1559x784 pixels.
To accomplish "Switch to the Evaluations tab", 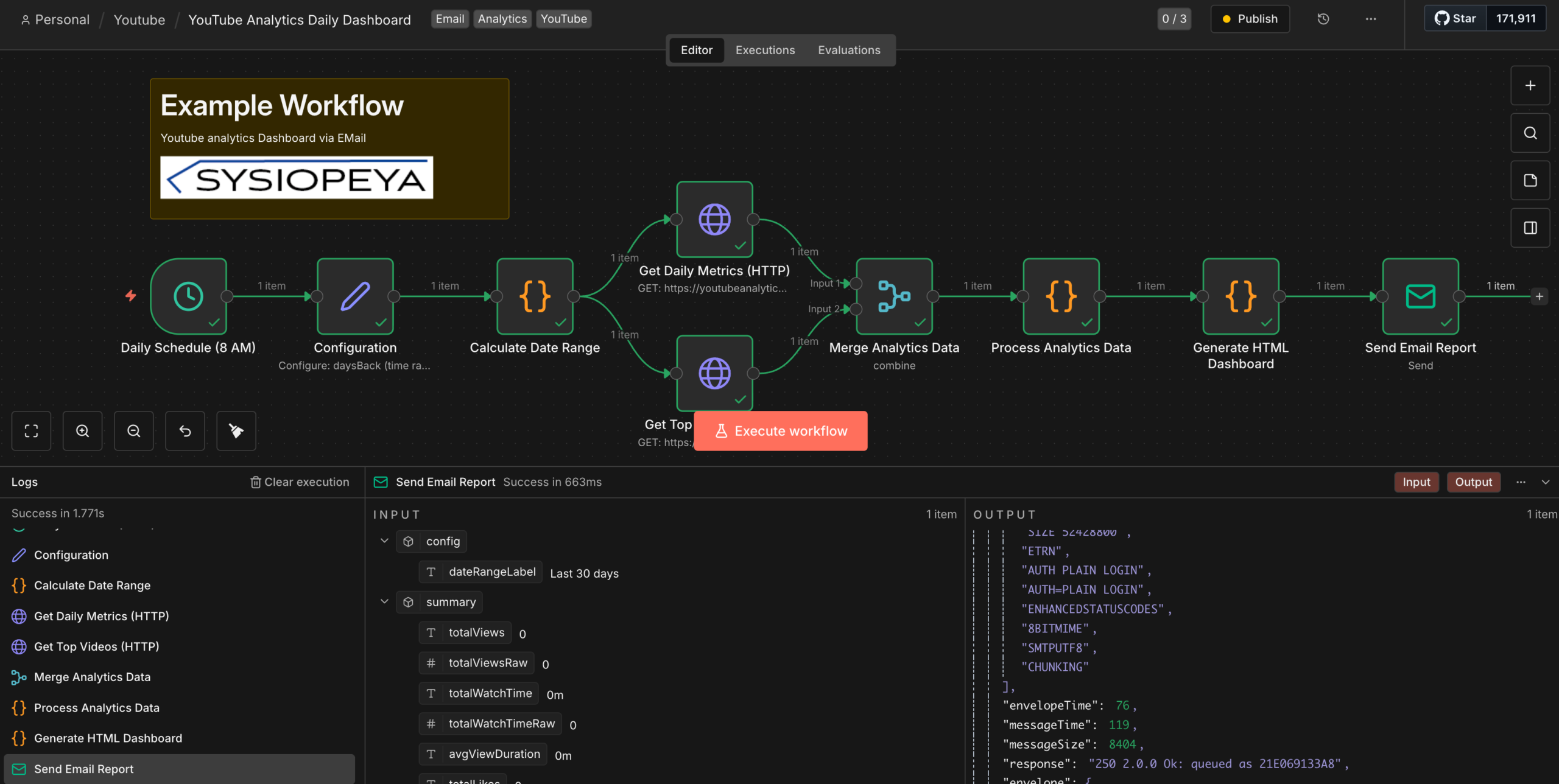I will coord(849,50).
